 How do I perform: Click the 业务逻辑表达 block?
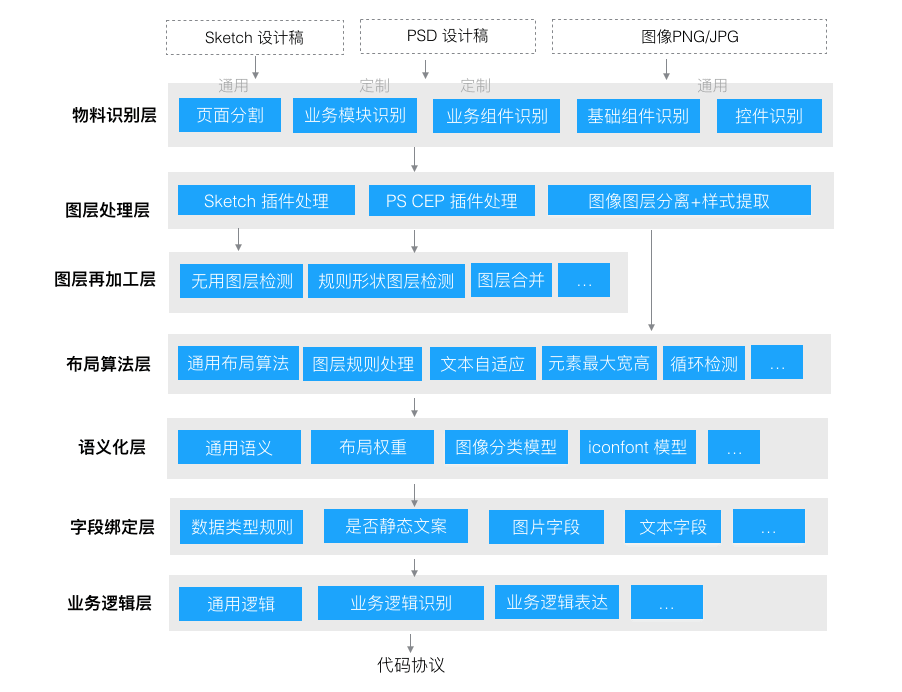557,602
